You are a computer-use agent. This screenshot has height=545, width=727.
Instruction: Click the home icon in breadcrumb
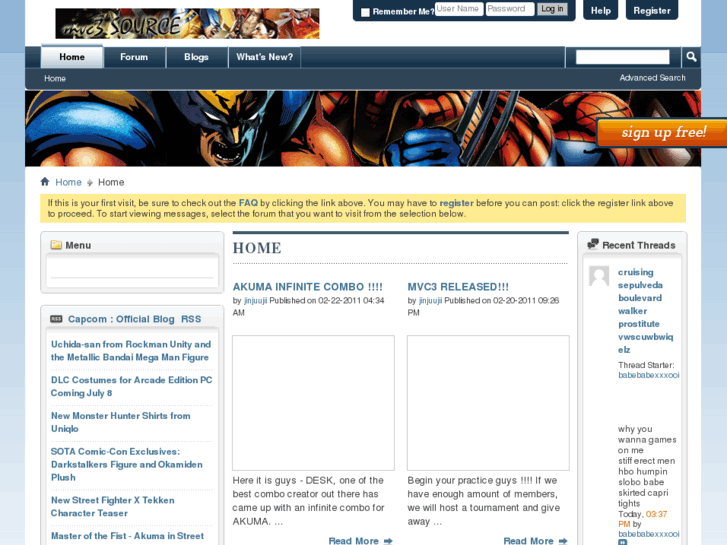(x=45, y=181)
